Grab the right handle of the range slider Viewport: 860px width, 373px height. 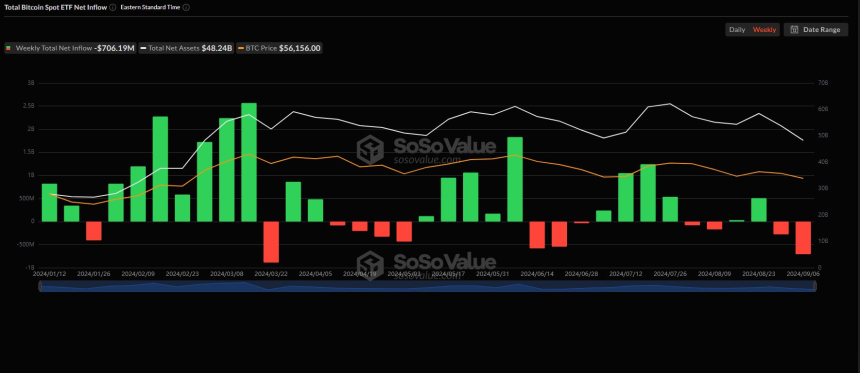[814, 286]
